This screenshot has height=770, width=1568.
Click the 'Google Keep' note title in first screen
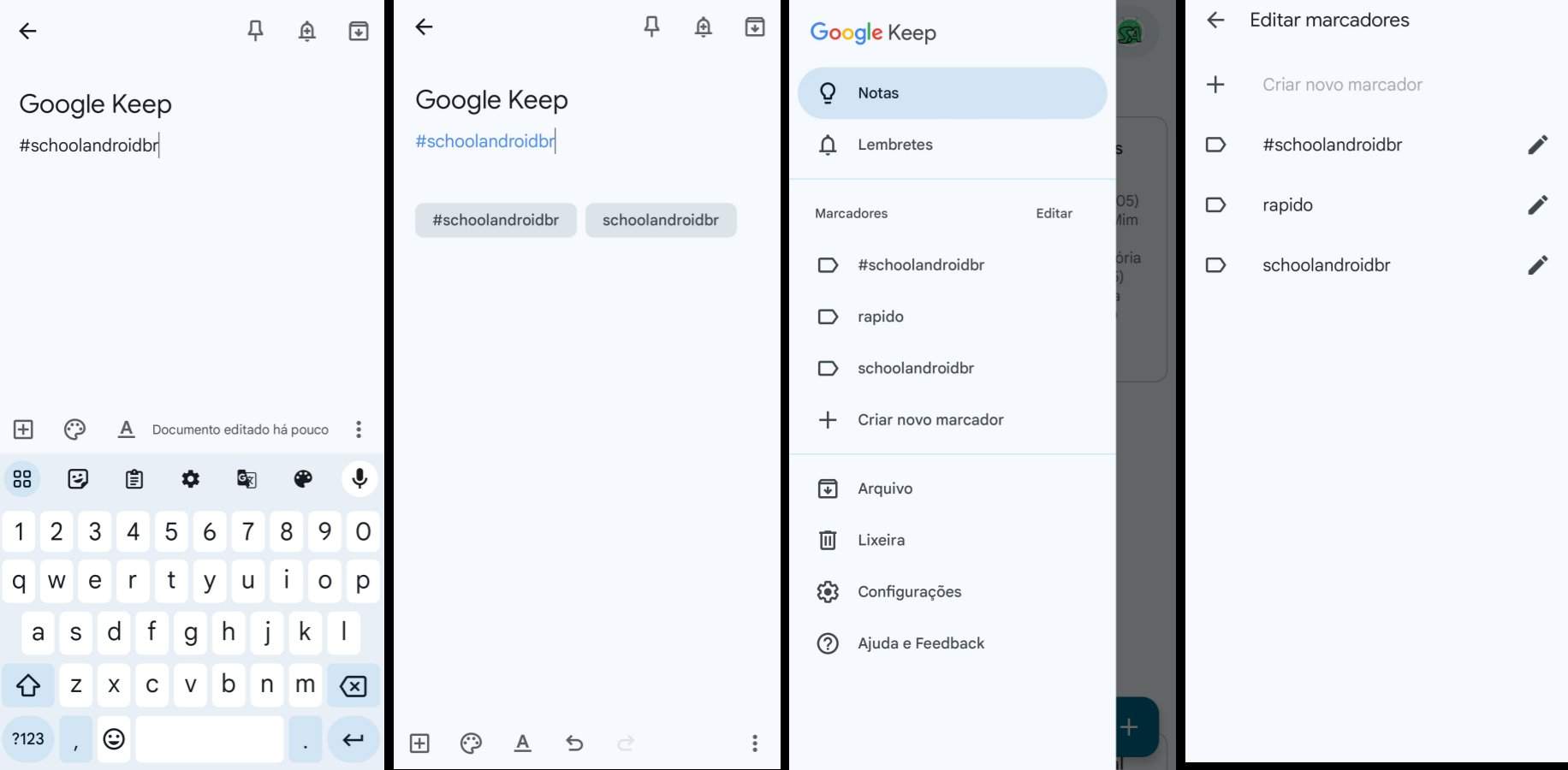point(96,104)
